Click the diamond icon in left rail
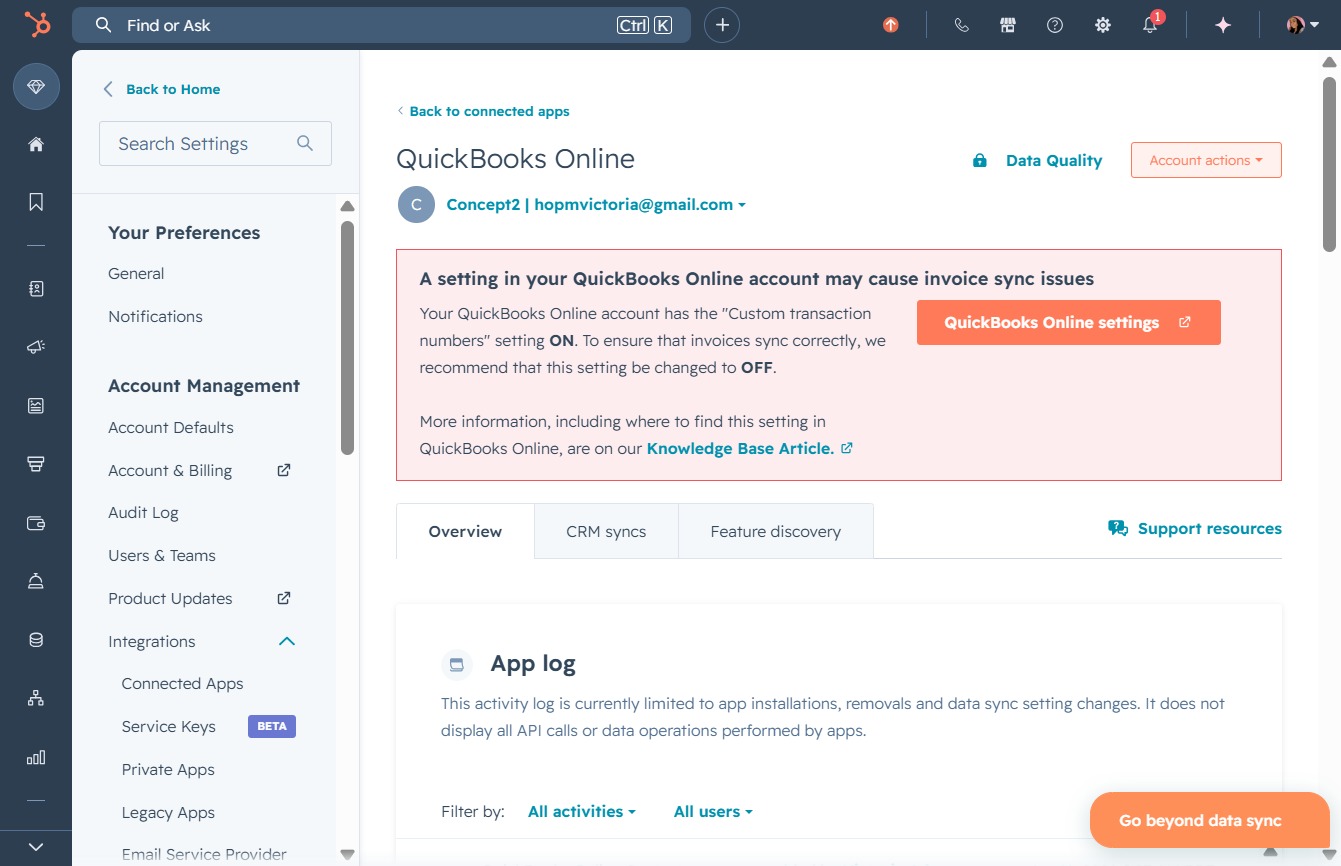The height and width of the screenshot is (866, 1341). pyautogui.click(x=36, y=87)
